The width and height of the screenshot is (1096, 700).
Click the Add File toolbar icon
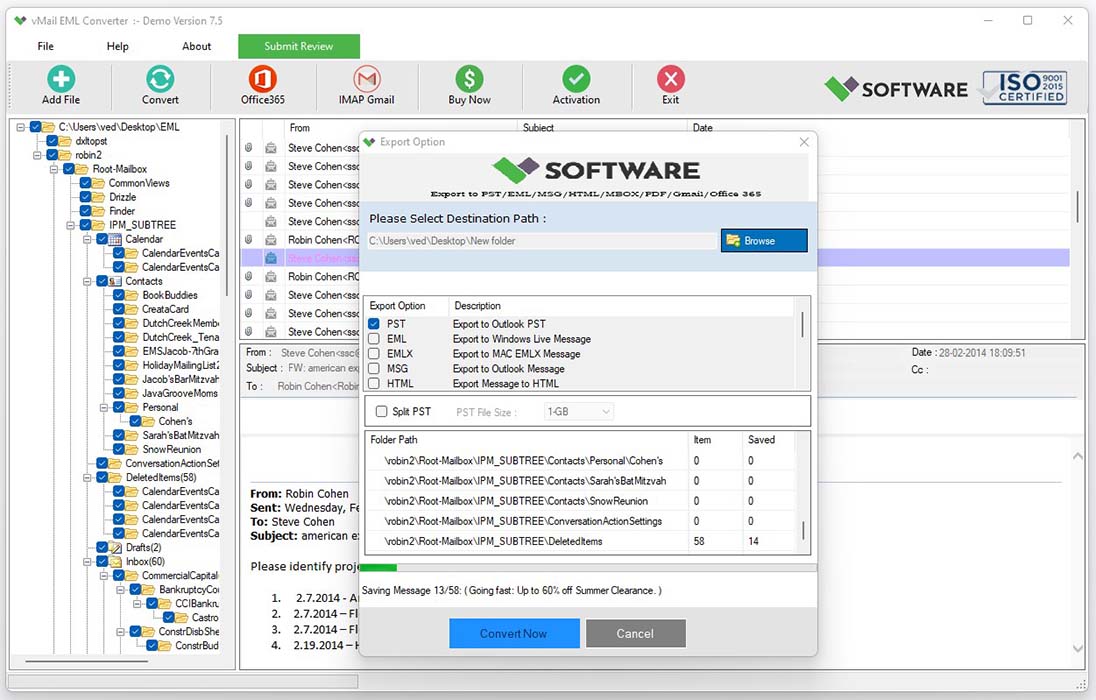61,79
